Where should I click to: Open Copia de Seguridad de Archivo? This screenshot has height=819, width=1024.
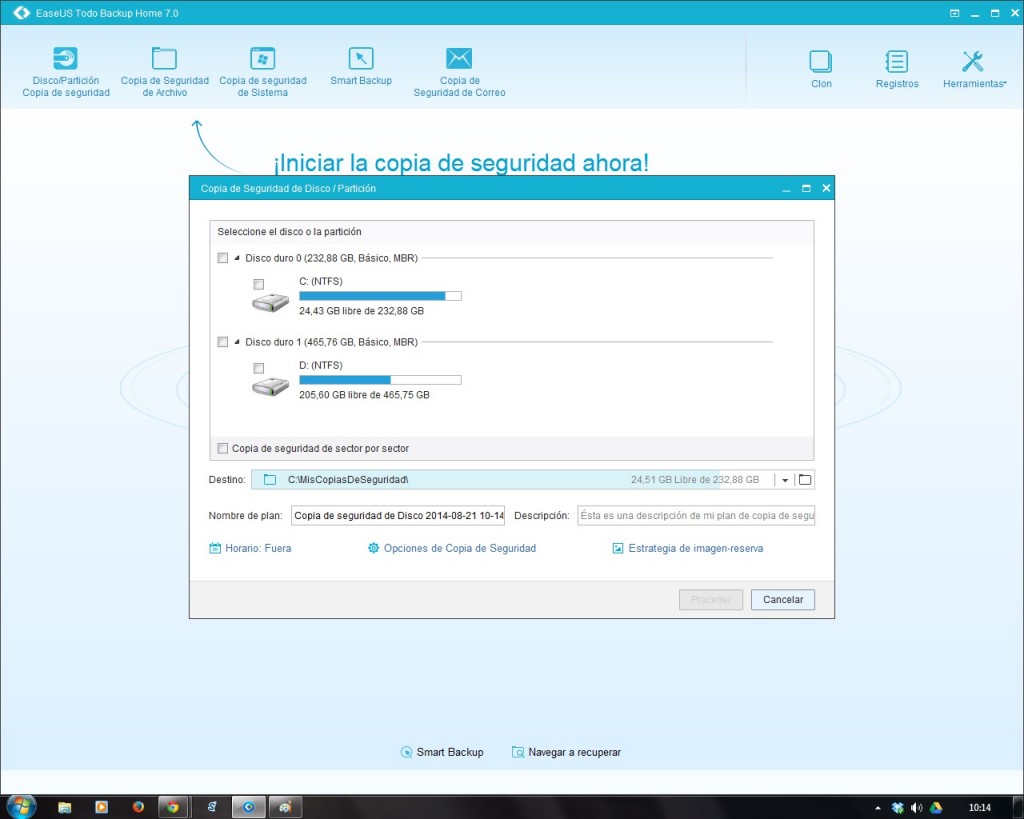coord(164,70)
